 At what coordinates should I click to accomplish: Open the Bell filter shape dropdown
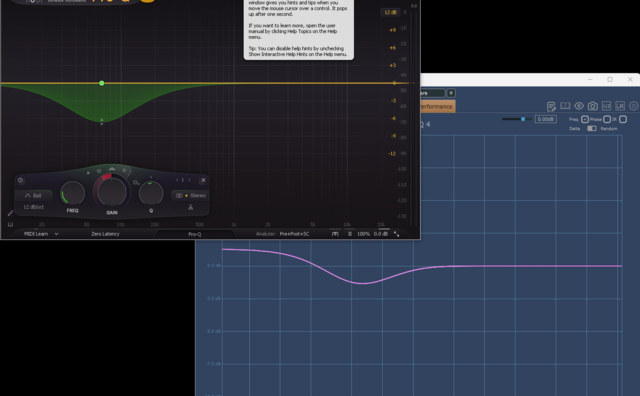click(x=33, y=196)
